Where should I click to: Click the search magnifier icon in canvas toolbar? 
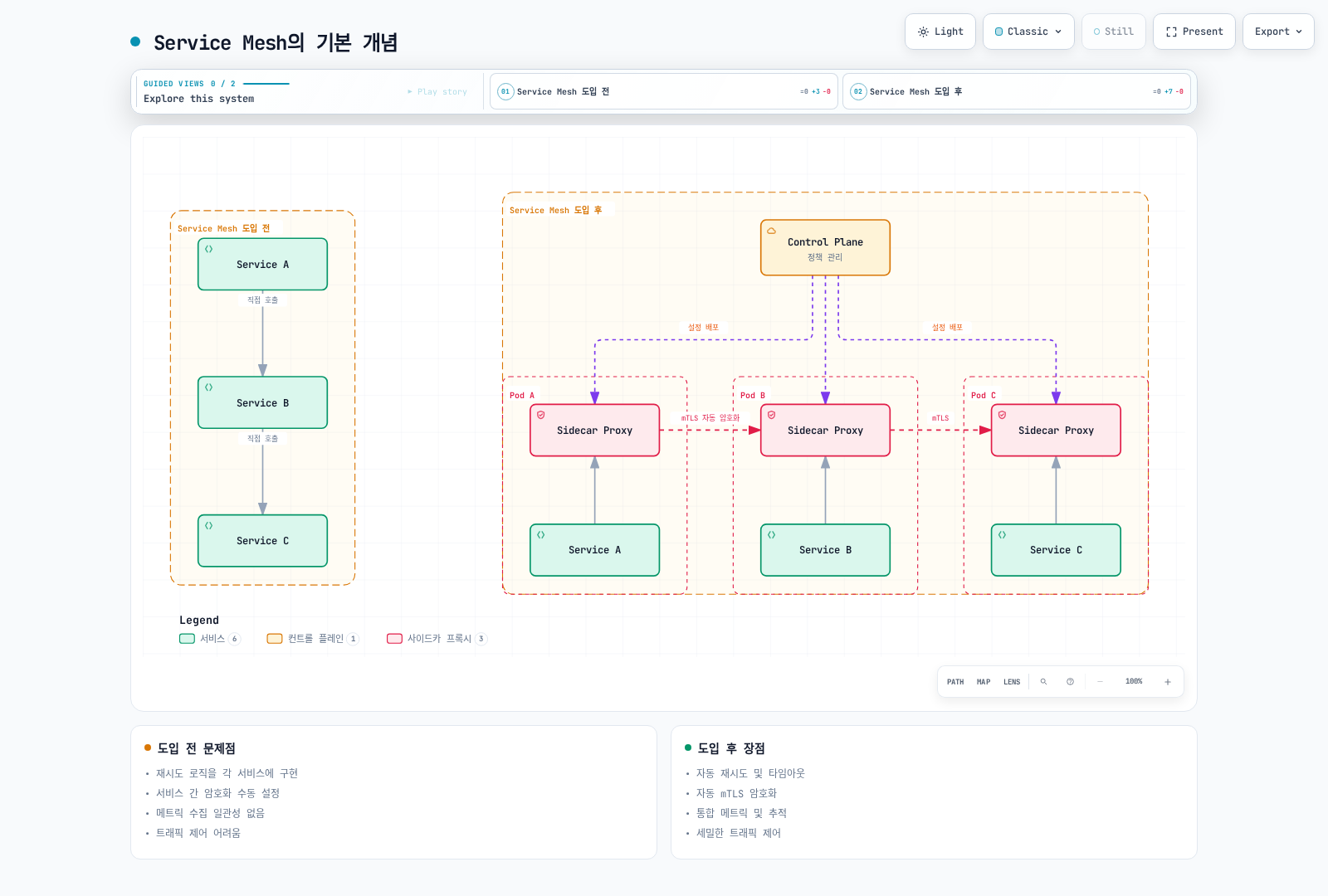(x=1043, y=682)
